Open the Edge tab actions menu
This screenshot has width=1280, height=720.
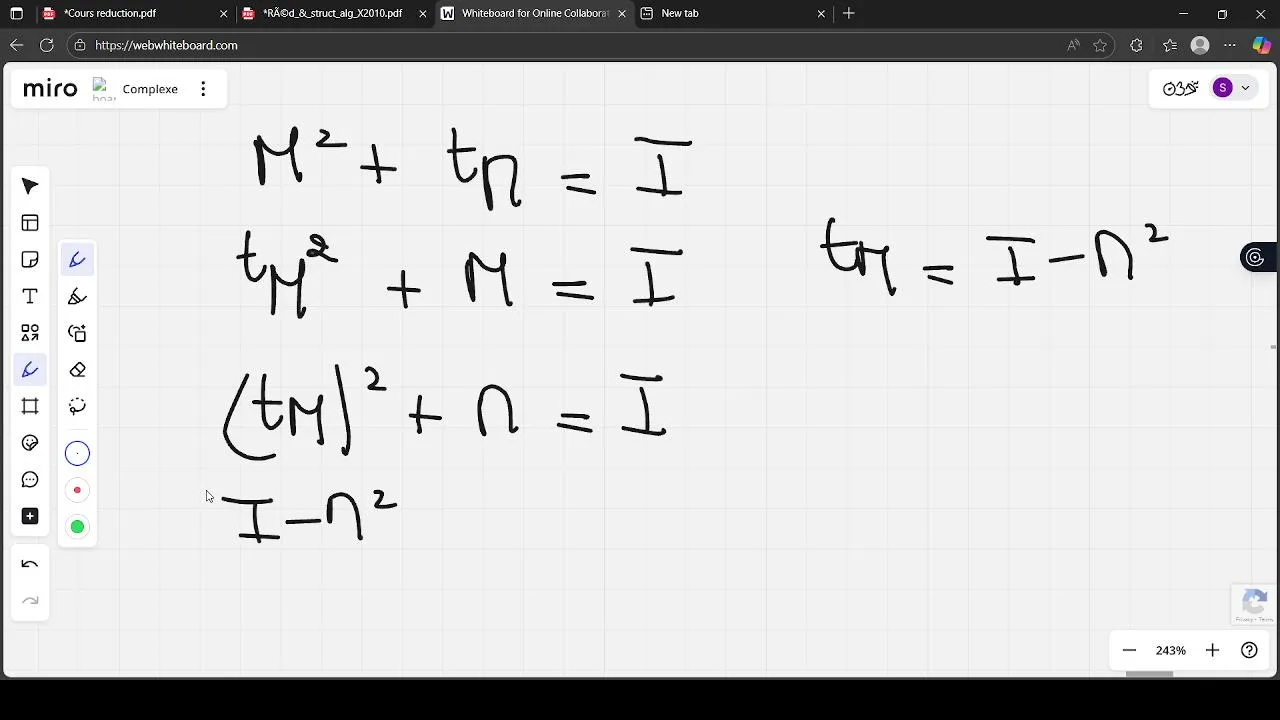(x=16, y=14)
